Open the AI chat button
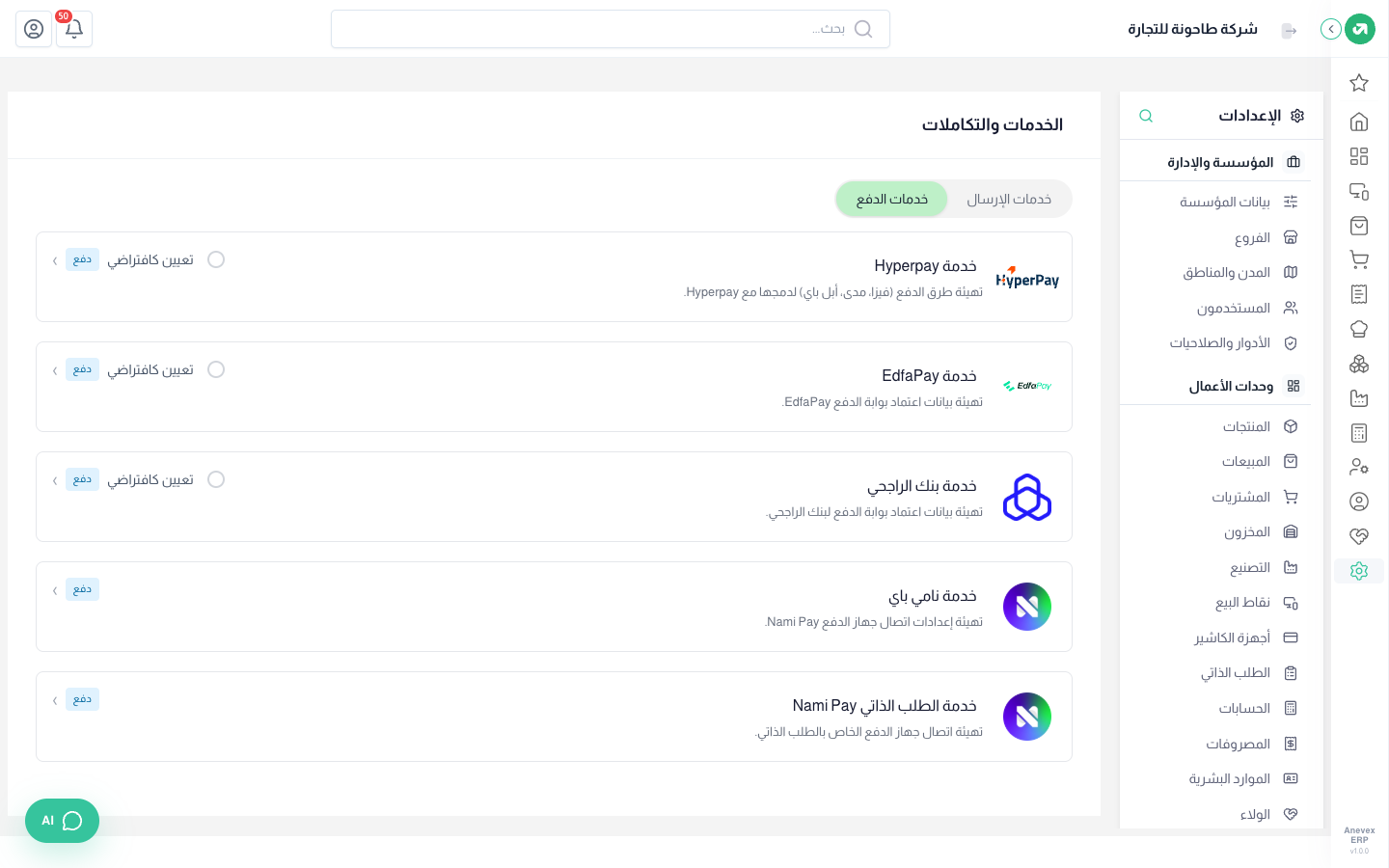The height and width of the screenshot is (868, 1389). (62, 821)
